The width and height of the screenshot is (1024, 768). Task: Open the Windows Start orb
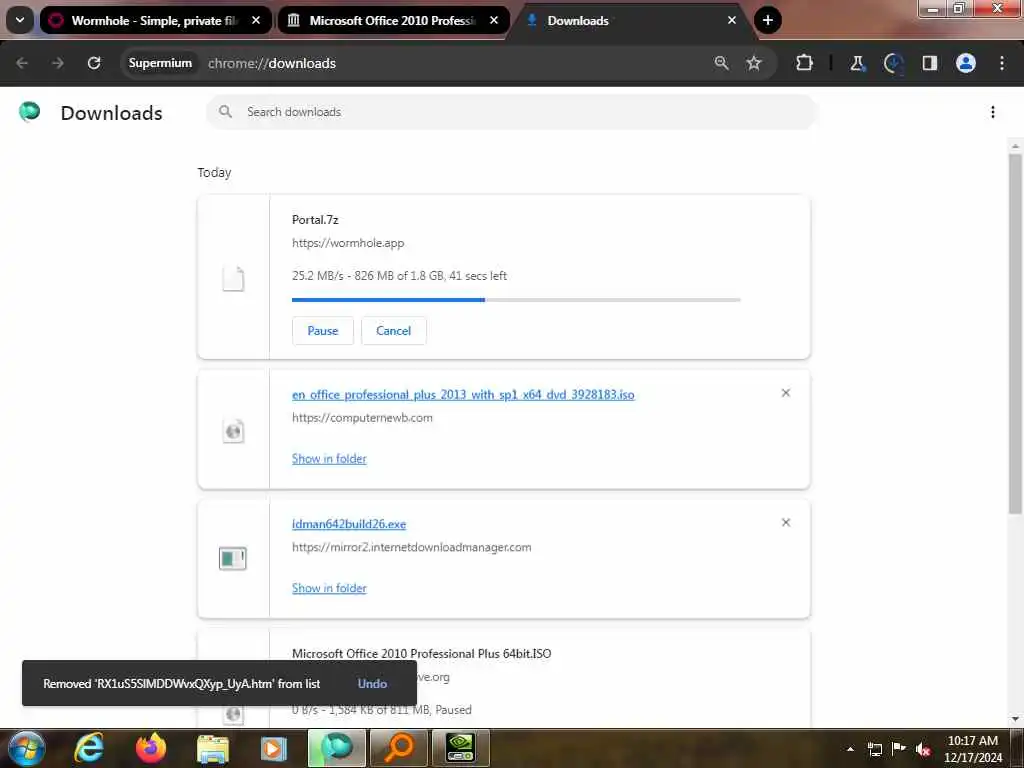pyautogui.click(x=26, y=748)
